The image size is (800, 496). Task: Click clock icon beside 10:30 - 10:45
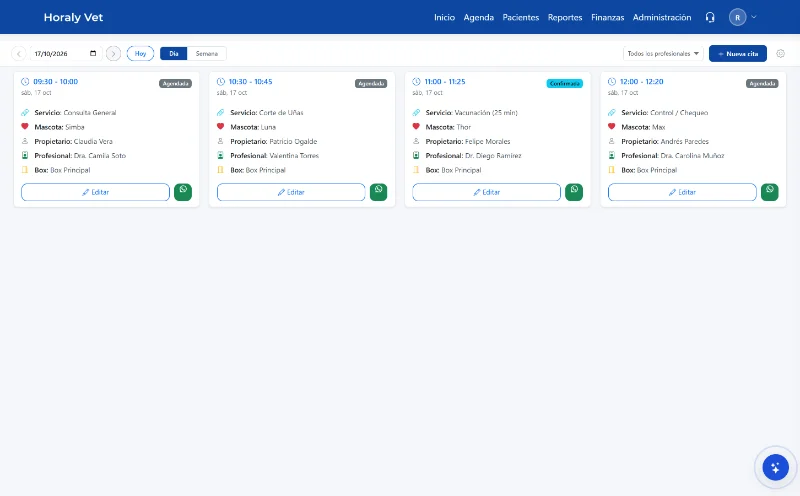pyautogui.click(x=220, y=82)
